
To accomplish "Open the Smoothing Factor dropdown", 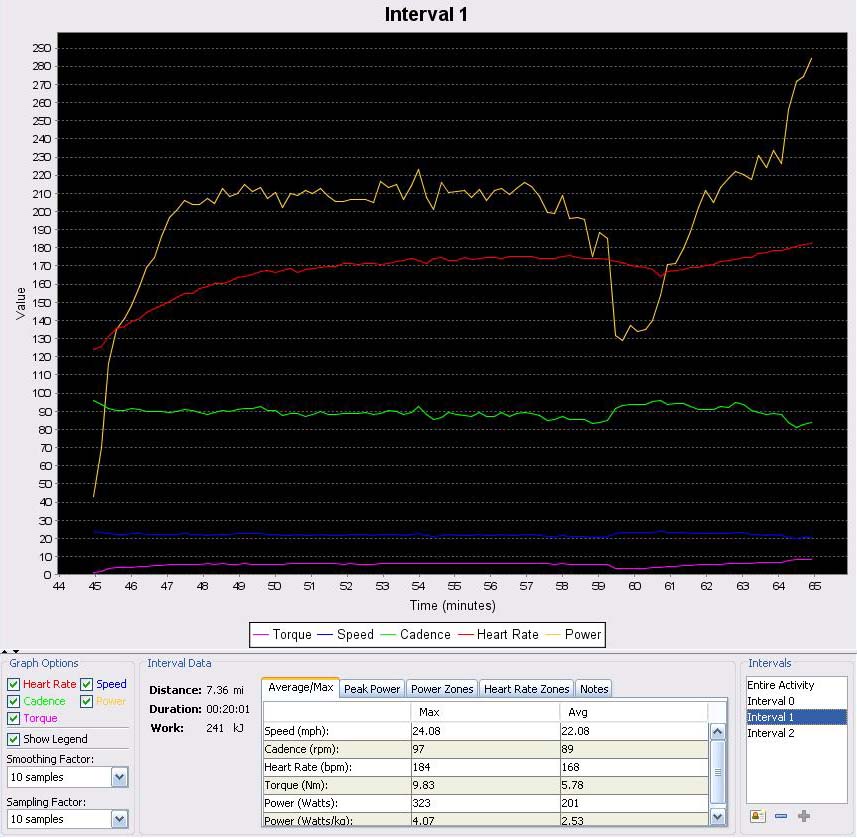I will tap(121, 777).
